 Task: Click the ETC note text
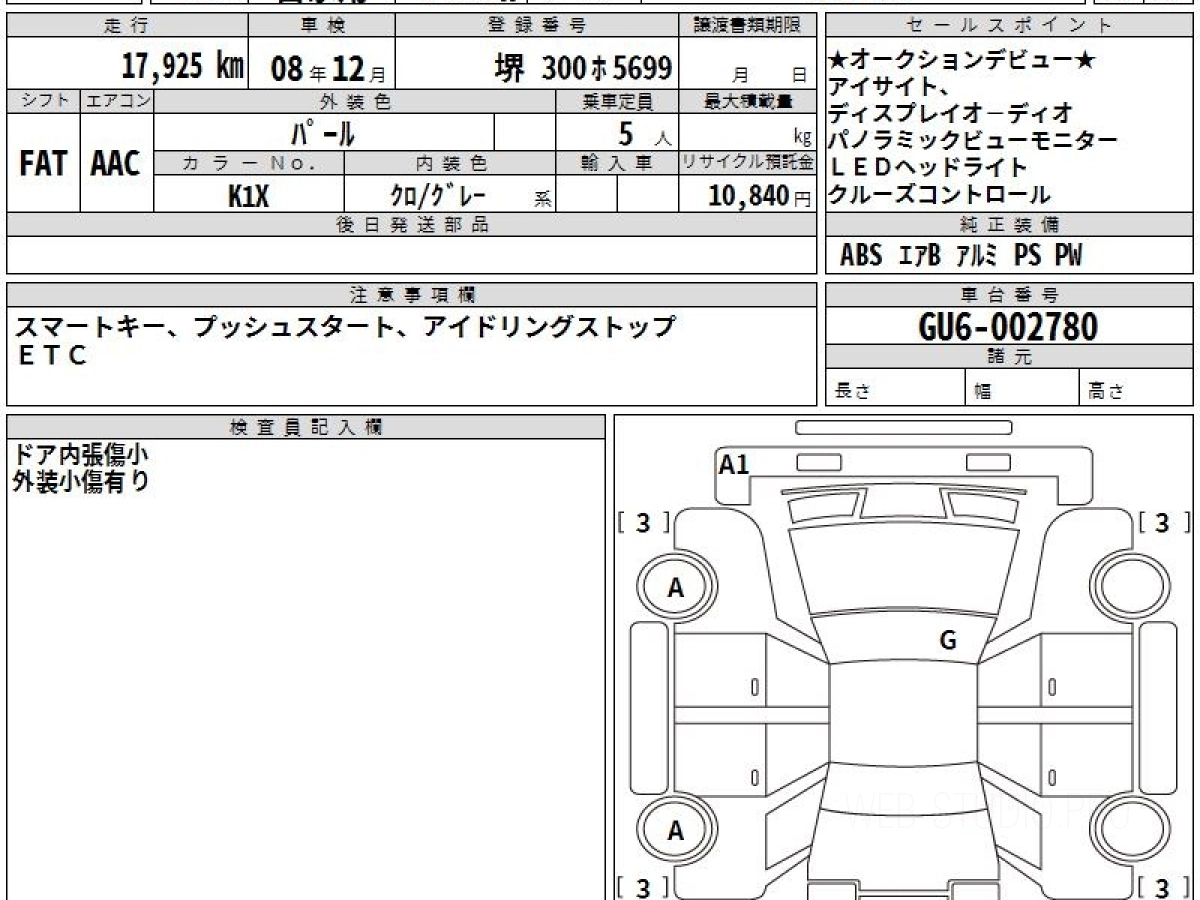[54, 354]
